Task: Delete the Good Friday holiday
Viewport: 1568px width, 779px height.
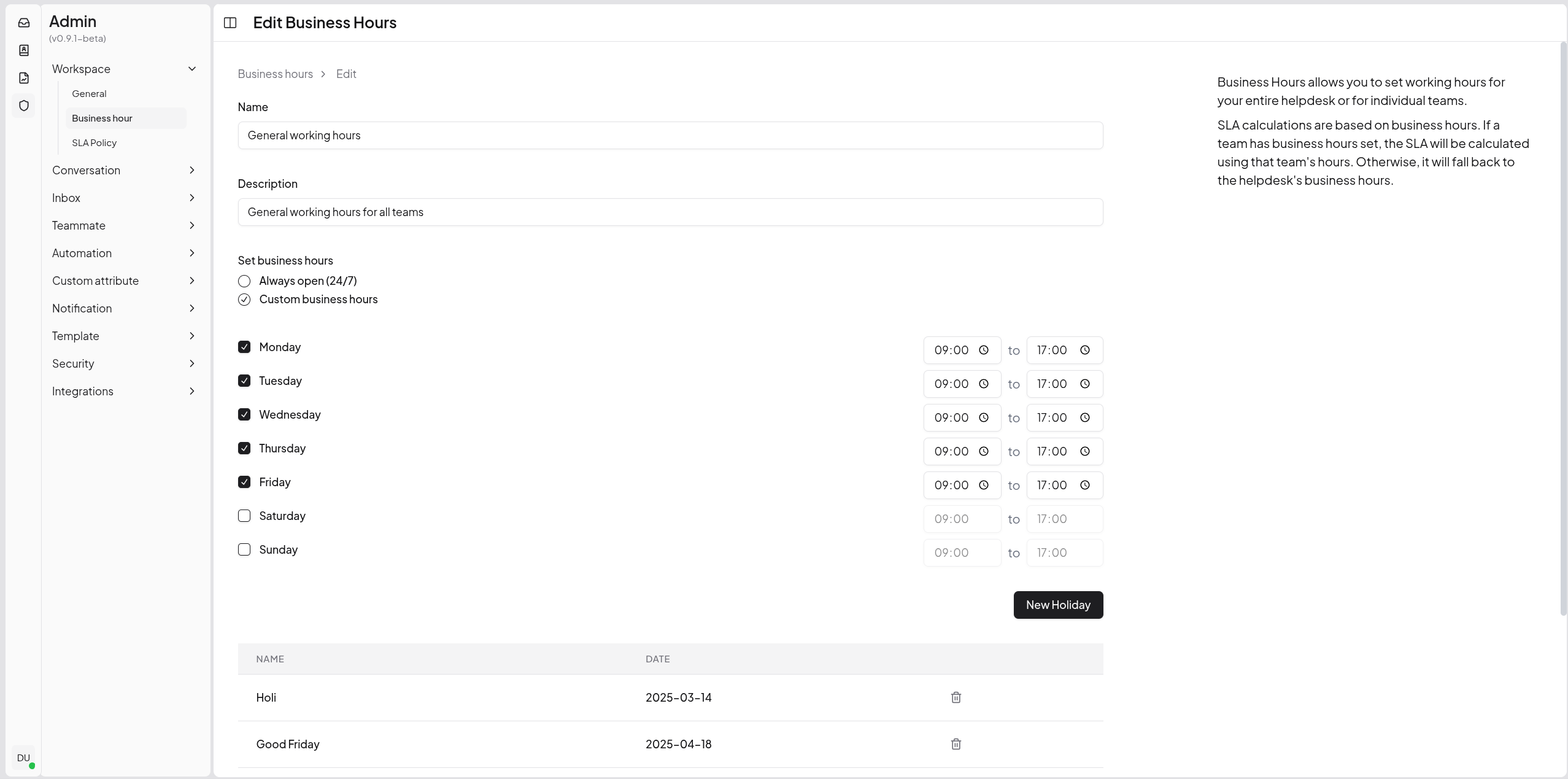Action: click(956, 744)
